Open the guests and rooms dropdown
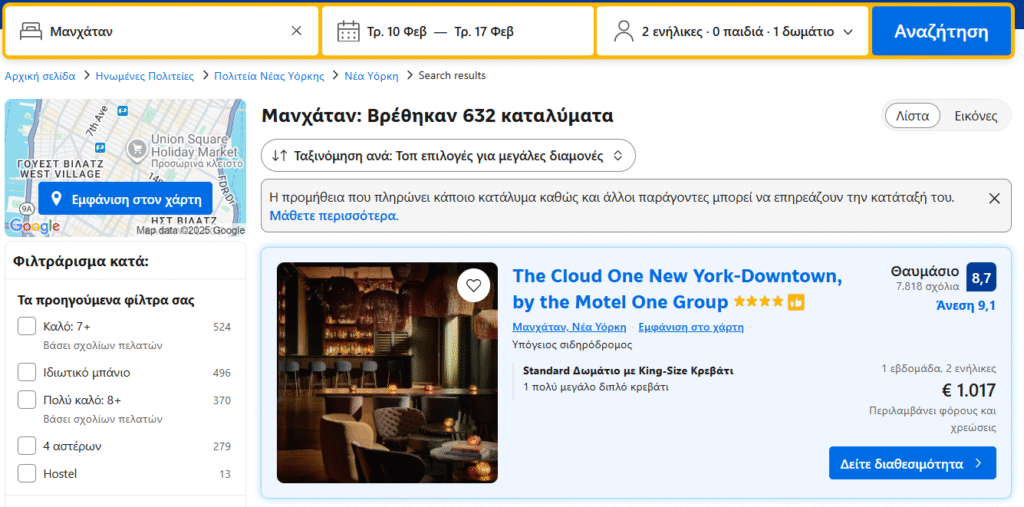The height and width of the screenshot is (507, 1024). coord(732,31)
